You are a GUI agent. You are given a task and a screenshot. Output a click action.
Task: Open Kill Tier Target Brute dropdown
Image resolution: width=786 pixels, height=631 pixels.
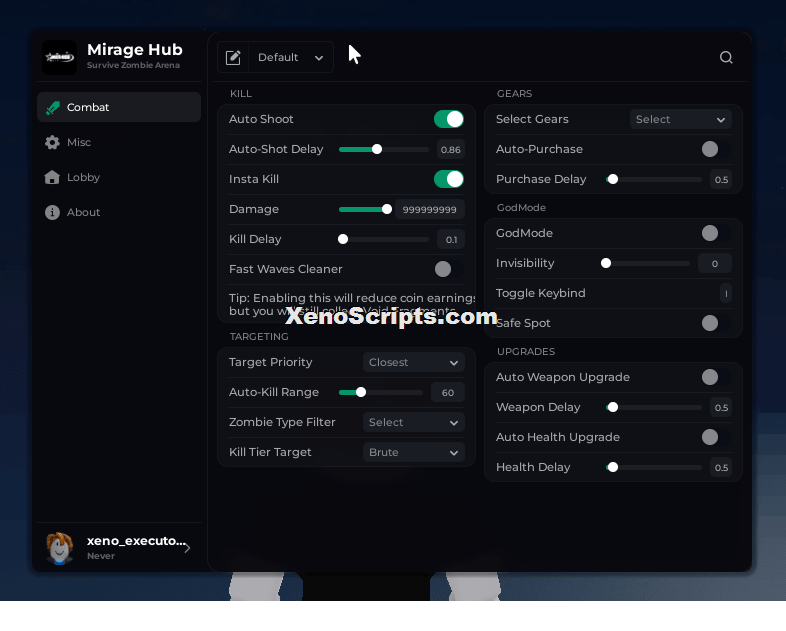[x=414, y=452]
